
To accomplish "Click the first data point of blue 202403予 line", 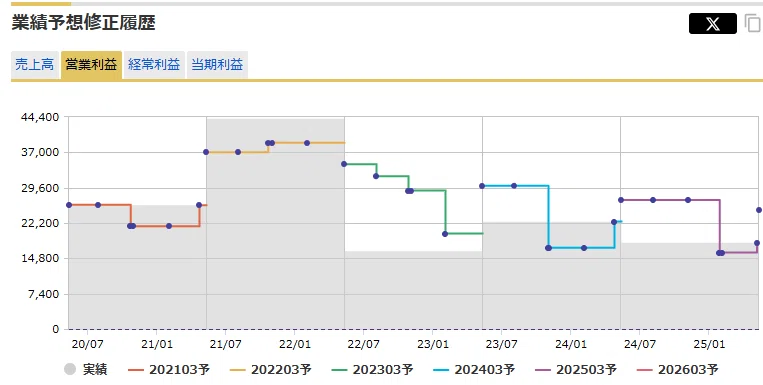I will 482,186.
